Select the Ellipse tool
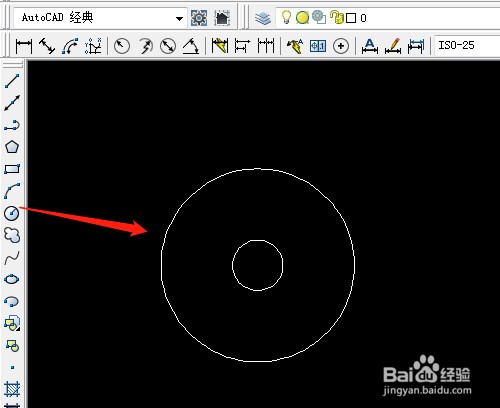 coord(12,279)
